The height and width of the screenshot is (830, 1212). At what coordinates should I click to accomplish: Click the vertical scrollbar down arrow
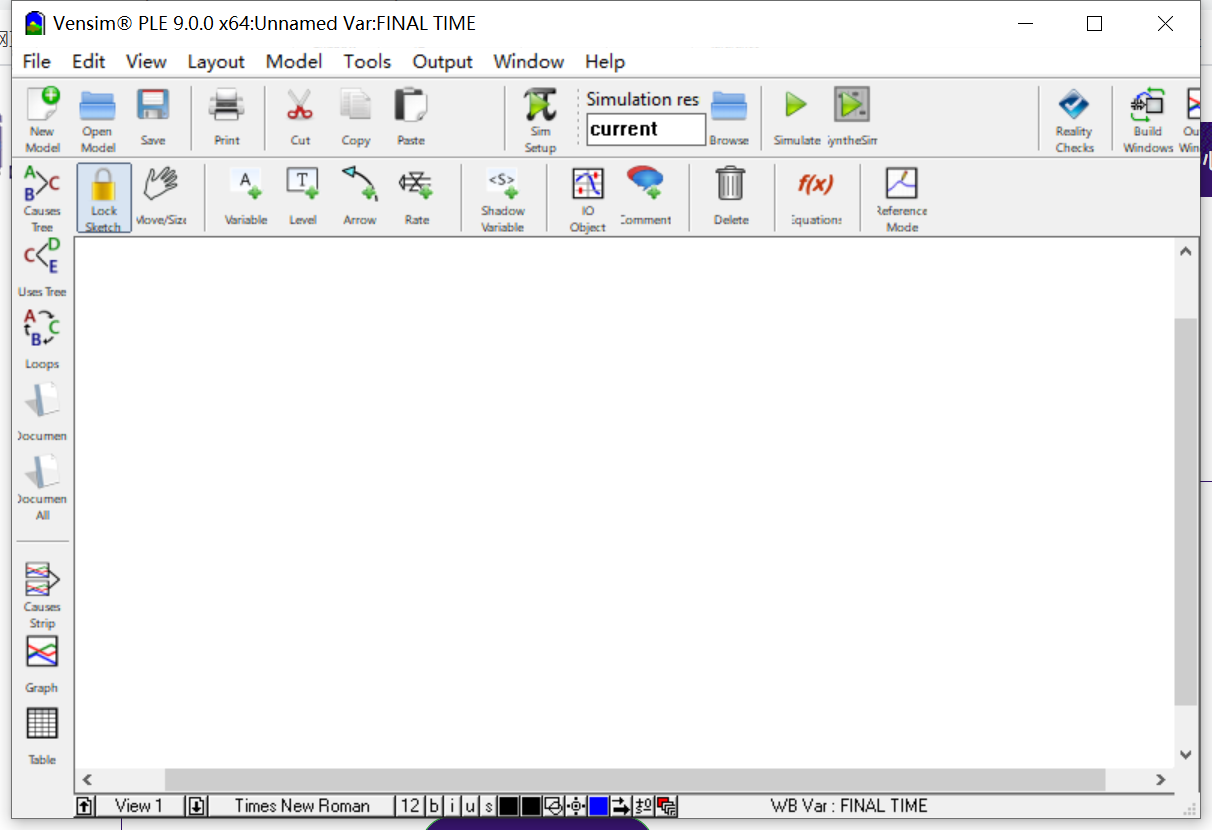[x=1186, y=755]
